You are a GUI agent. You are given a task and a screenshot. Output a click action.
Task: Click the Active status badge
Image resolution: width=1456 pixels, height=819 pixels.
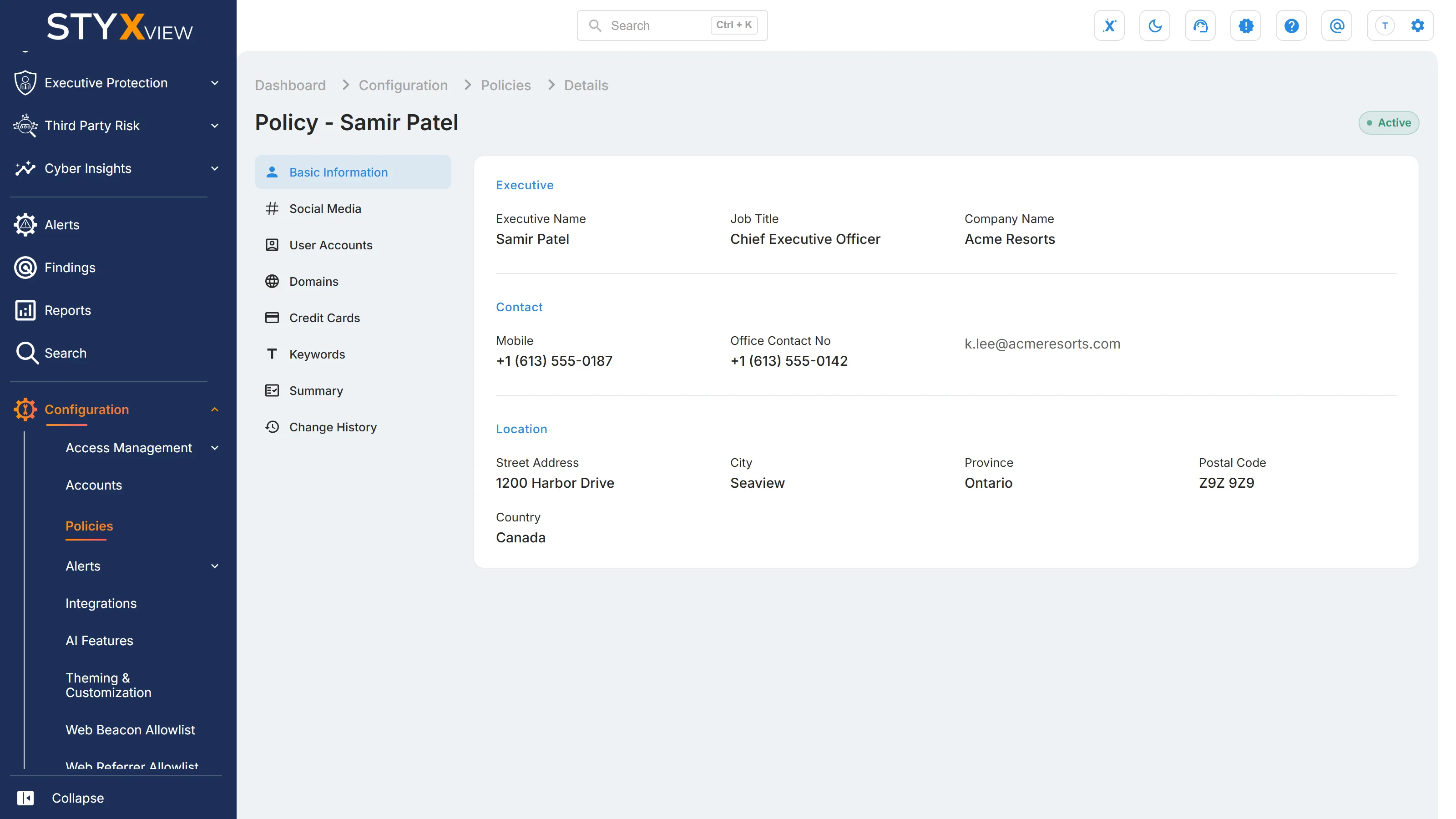tap(1388, 123)
